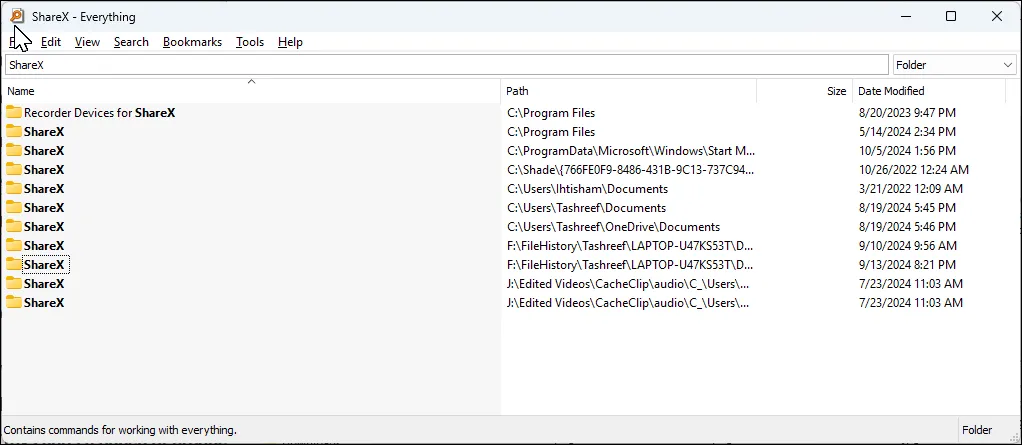1022x445 pixels.
Task: Click path C:\ProgramData\Microsoft\Windows\Start M...
Action: pyautogui.click(x=631, y=151)
